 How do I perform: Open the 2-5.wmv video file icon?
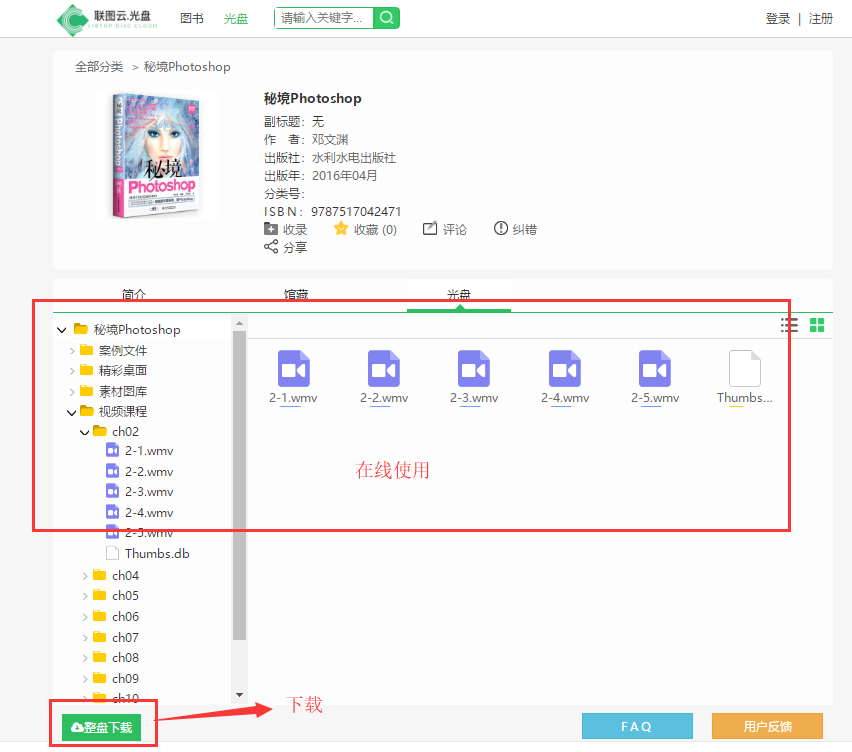click(655, 369)
